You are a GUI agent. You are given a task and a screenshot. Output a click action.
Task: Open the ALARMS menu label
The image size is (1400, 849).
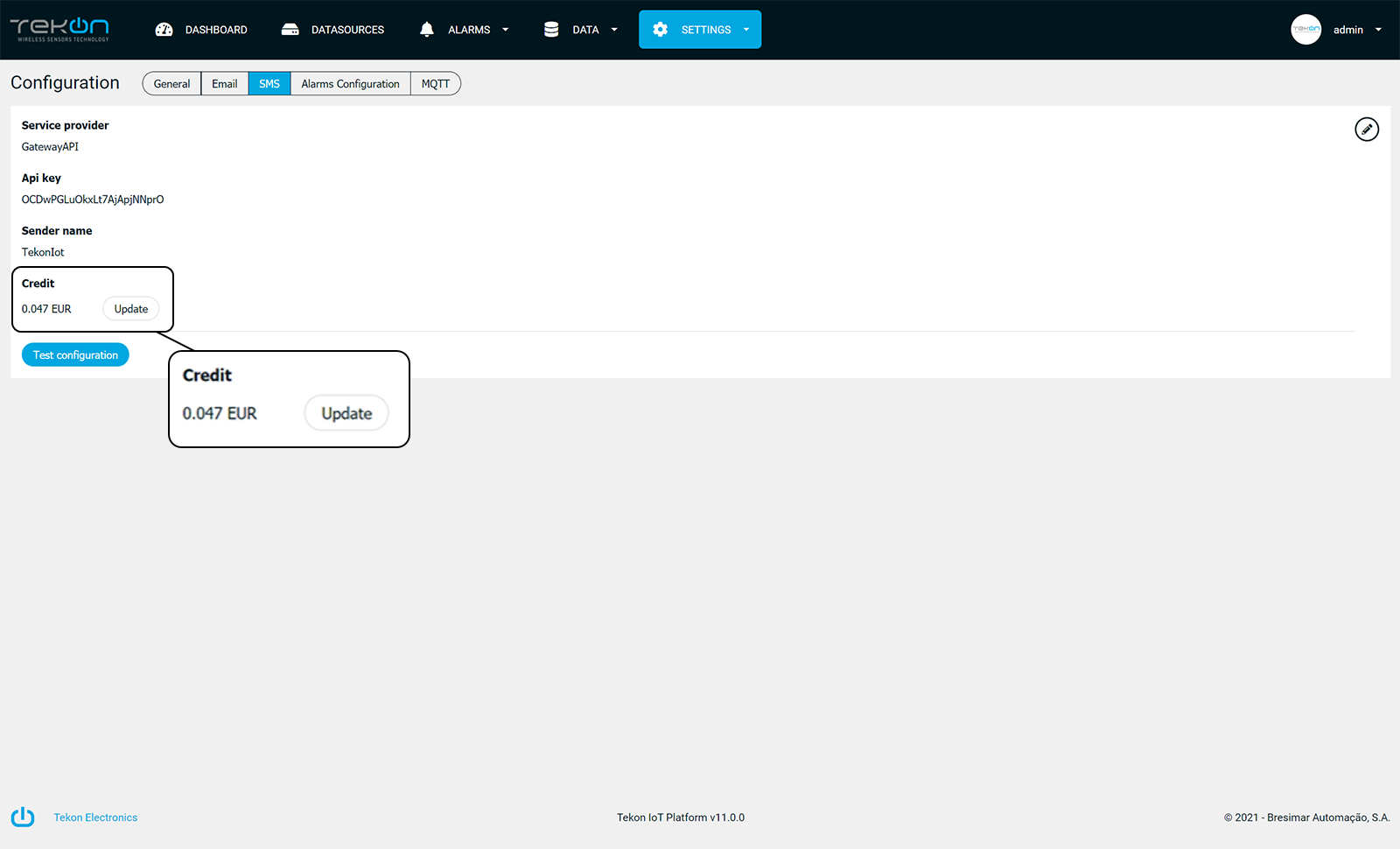469,30
